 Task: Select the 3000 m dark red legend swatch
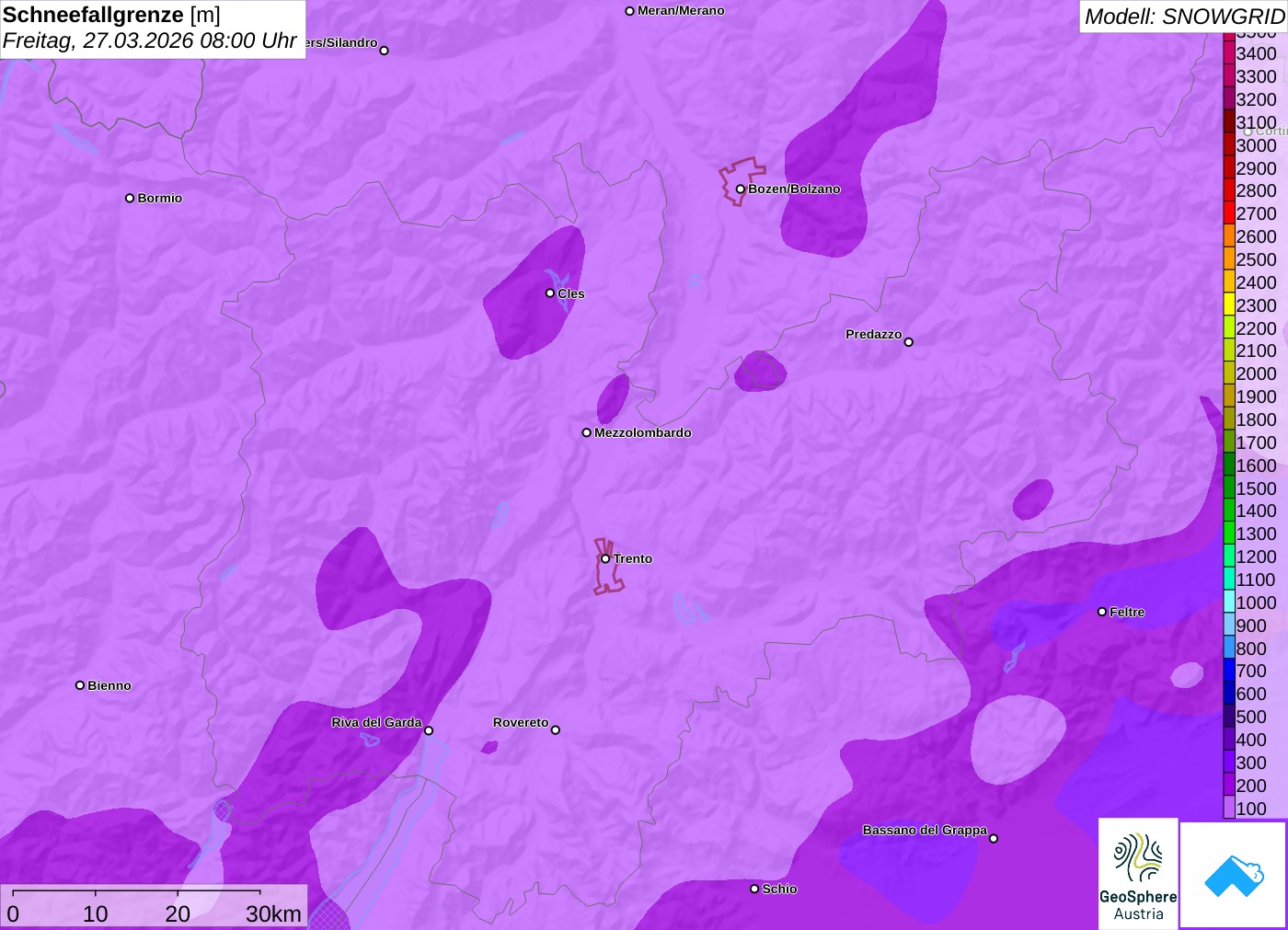[1229, 145]
